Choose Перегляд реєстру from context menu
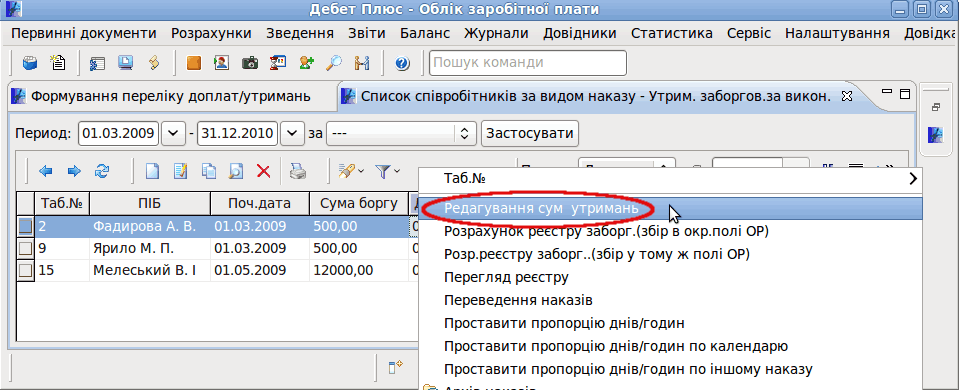 click(670, 278)
